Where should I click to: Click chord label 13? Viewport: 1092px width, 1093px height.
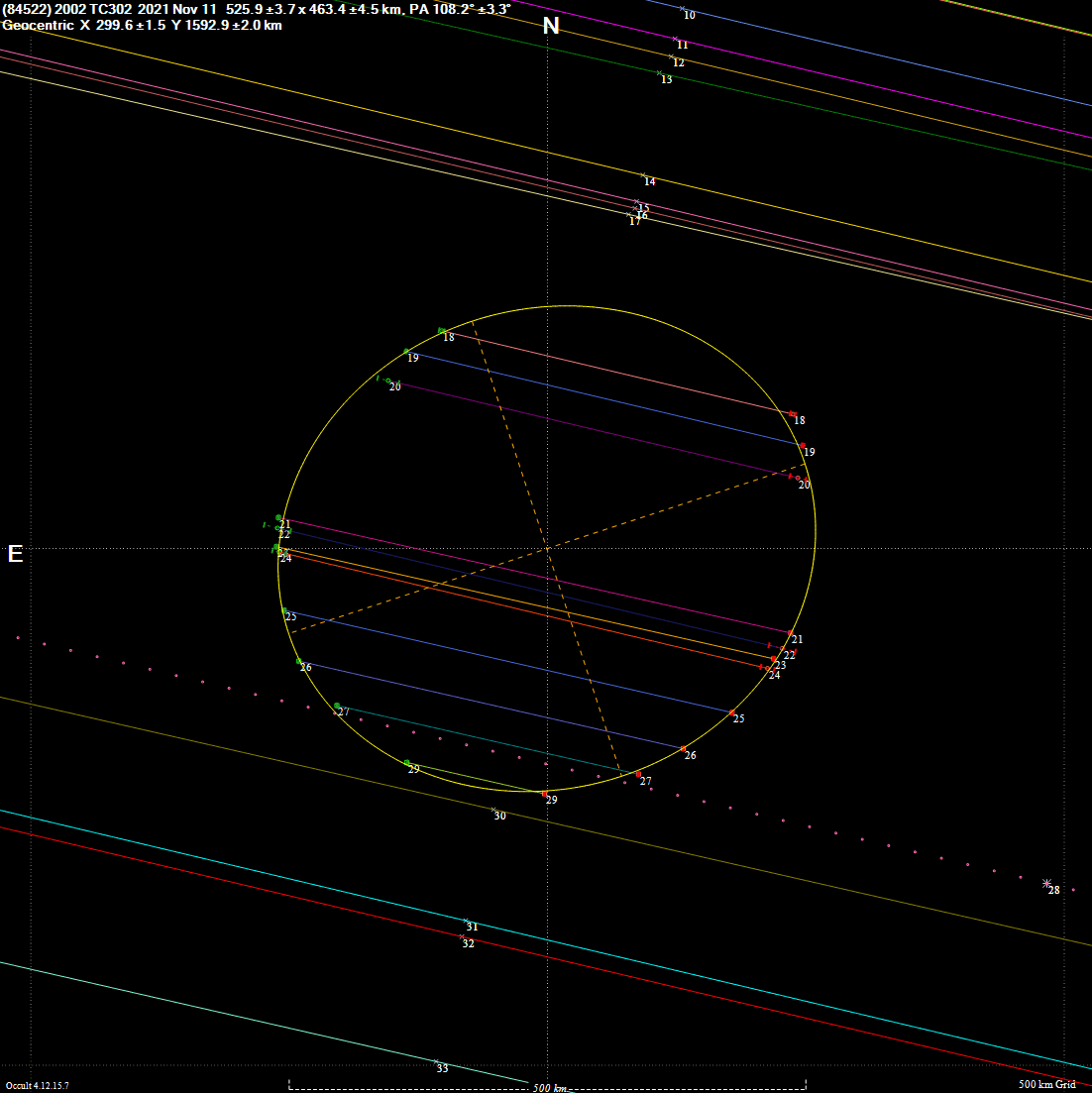tap(666, 80)
